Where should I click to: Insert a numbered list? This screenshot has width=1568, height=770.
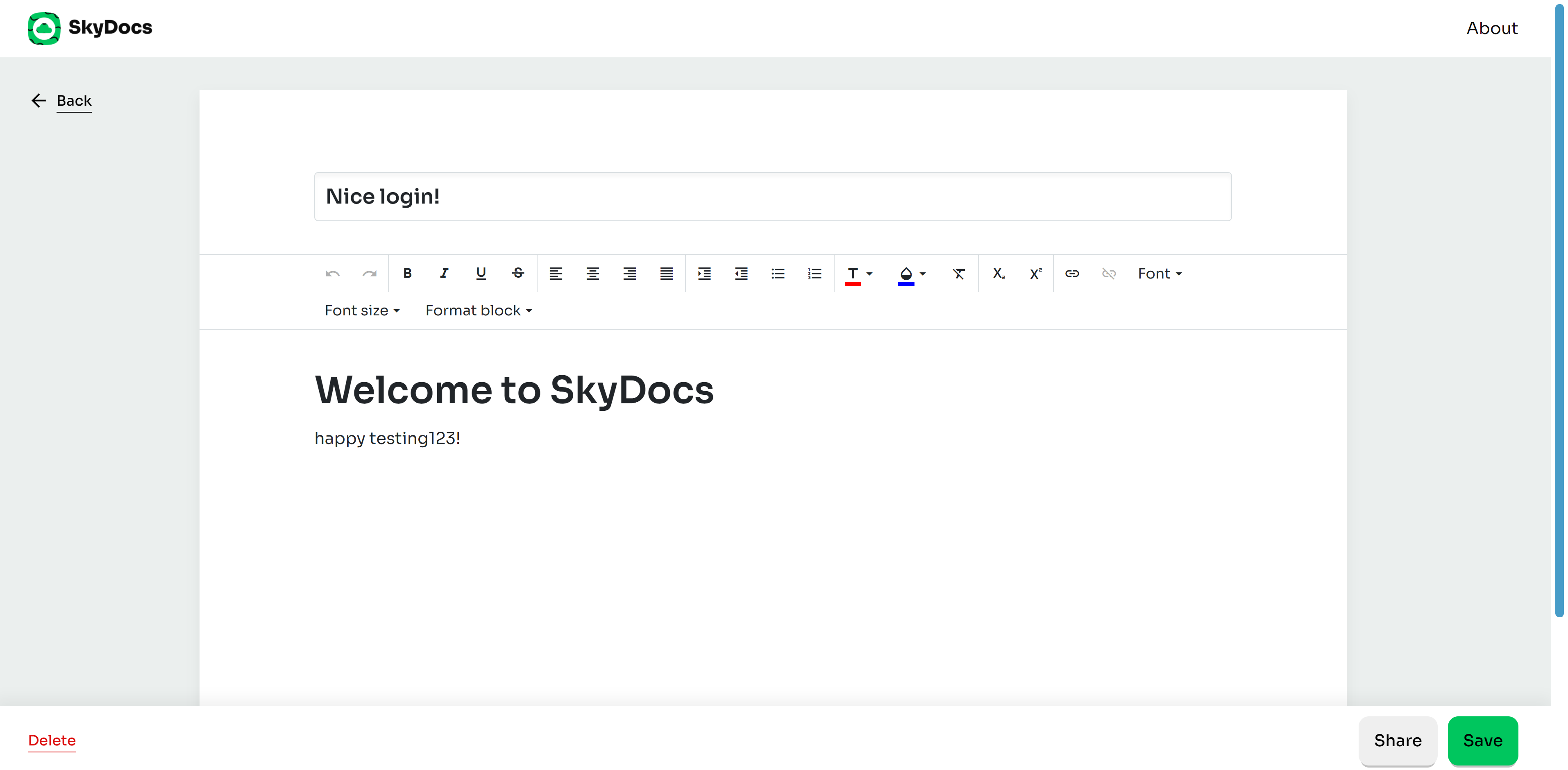point(815,273)
